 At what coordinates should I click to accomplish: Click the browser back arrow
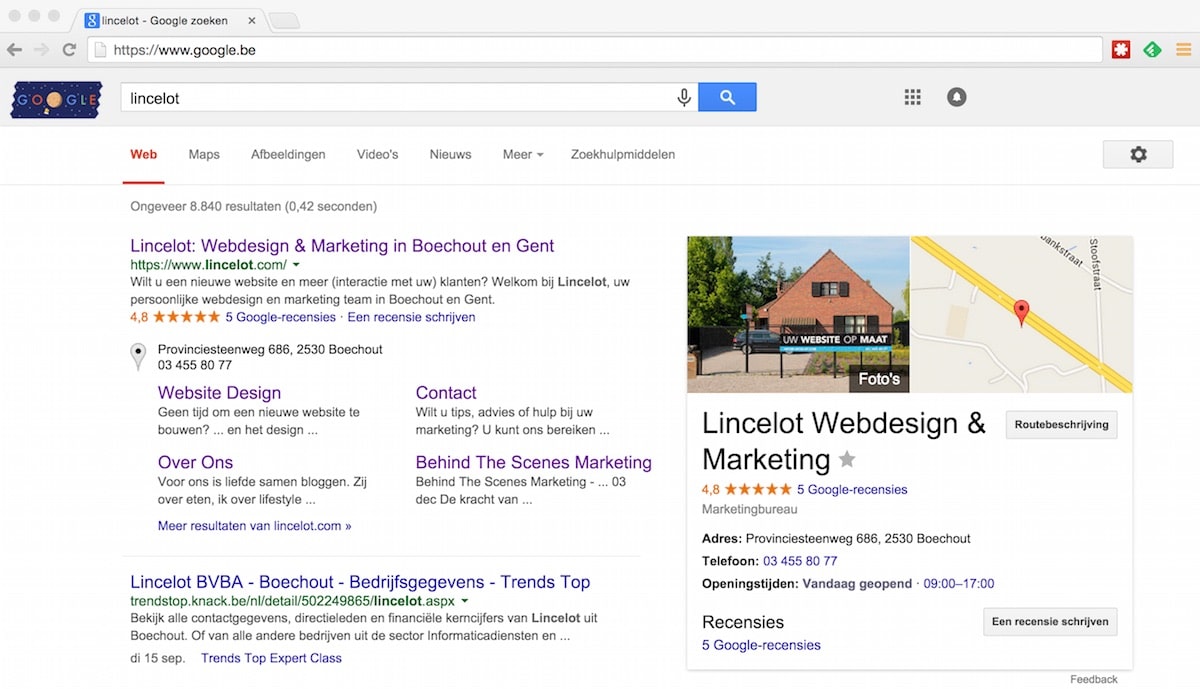point(15,49)
